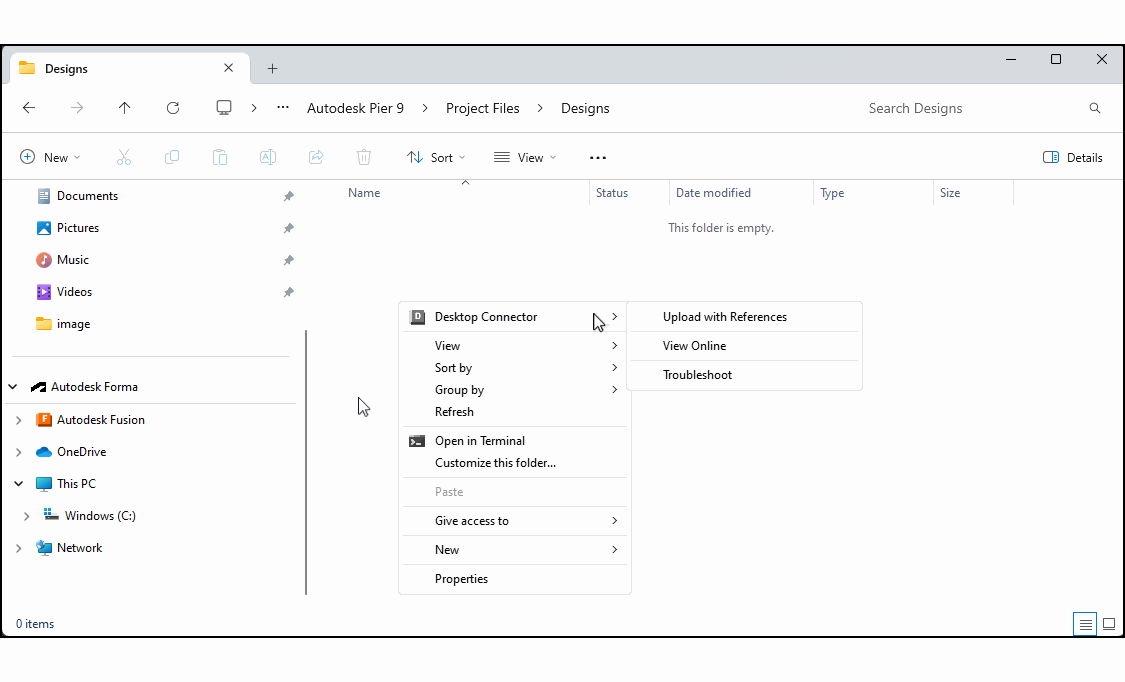Open the Sort dropdown
1125x682 pixels.
436,158
